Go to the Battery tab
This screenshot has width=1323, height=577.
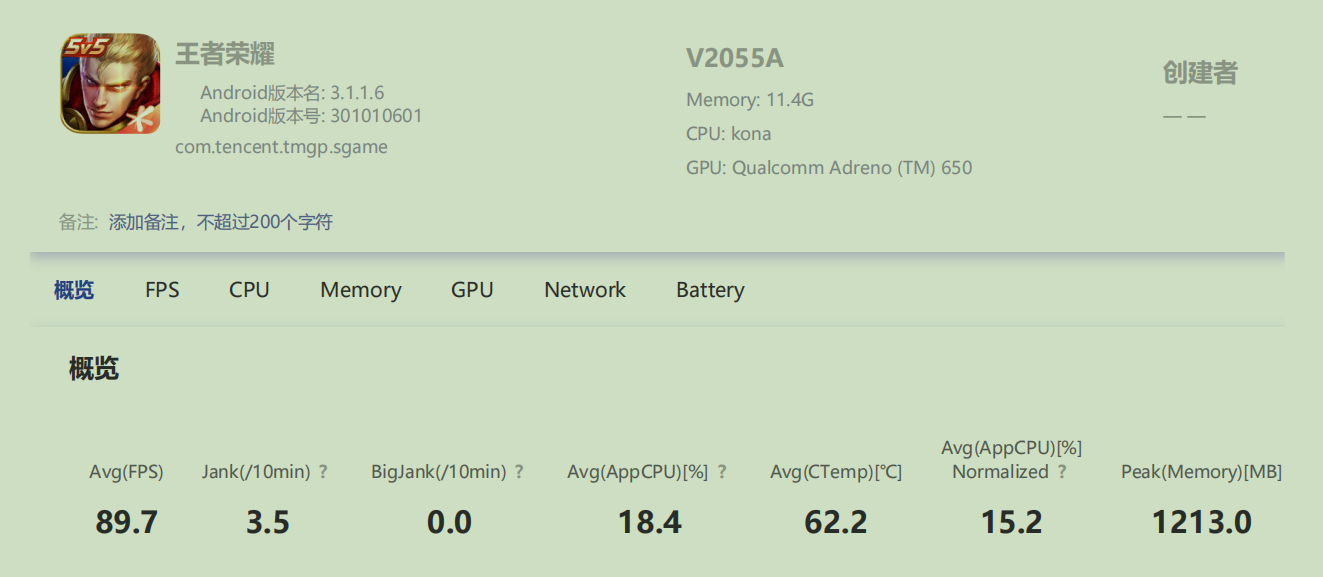pyautogui.click(x=710, y=290)
